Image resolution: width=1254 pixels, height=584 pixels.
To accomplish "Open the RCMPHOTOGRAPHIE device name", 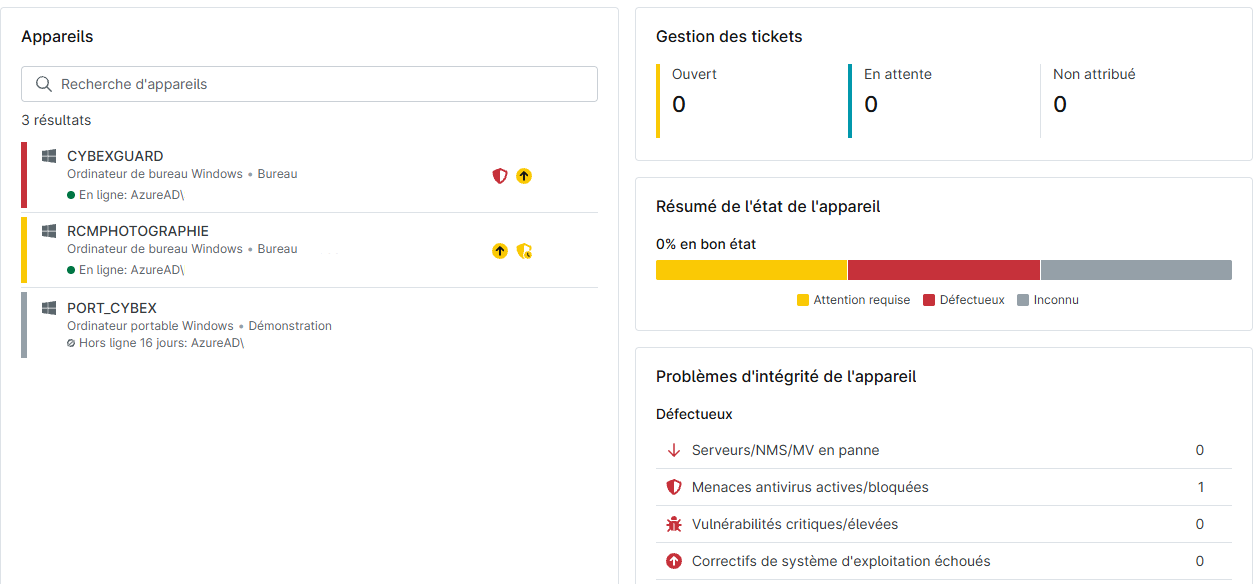I will [138, 231].
